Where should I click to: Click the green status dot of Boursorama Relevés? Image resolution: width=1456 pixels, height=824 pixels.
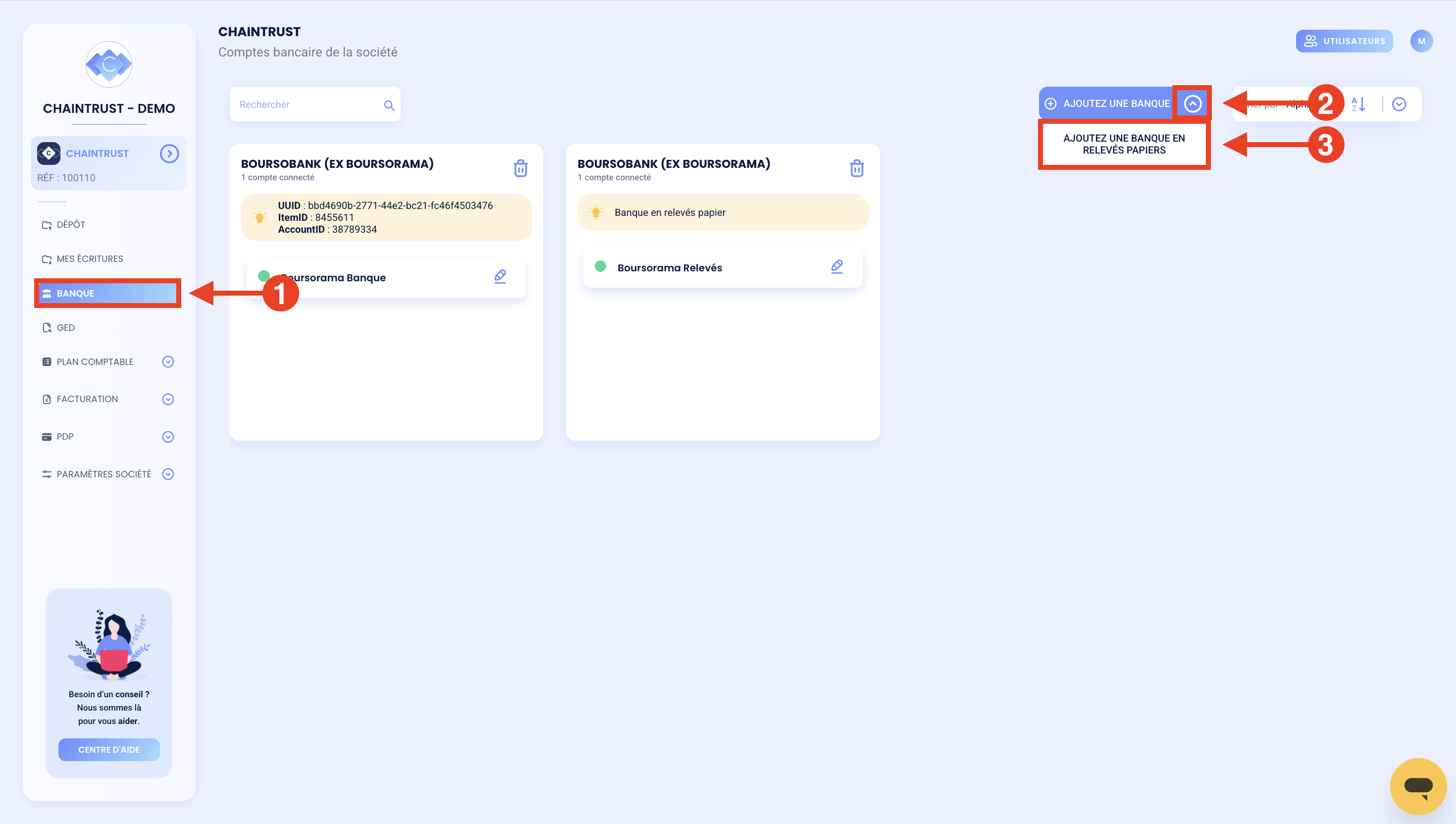pos(600,266)
